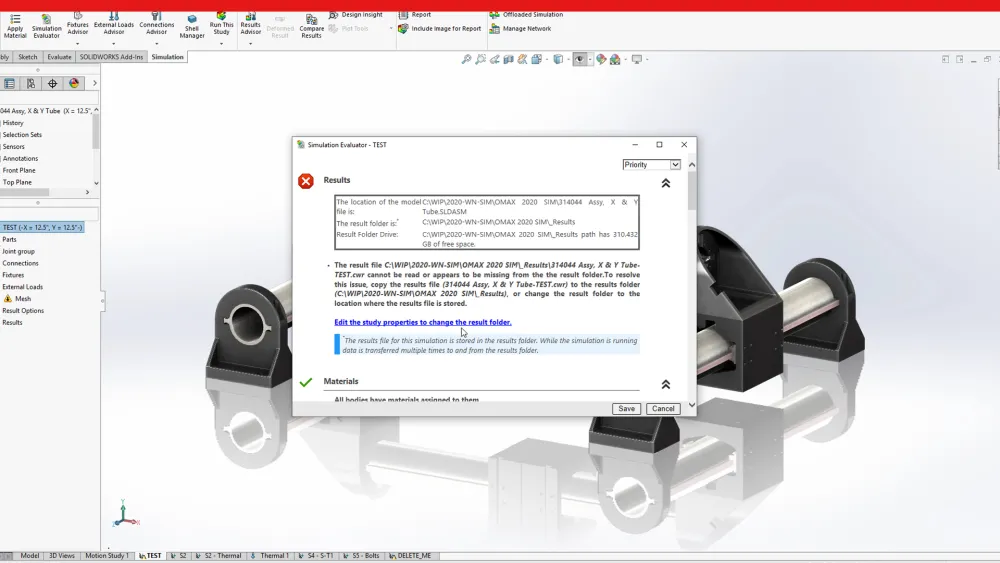Select the DisplayManager color wheel tab
The height and width of the screenshot is (563, 1000).
click(74, 84)
